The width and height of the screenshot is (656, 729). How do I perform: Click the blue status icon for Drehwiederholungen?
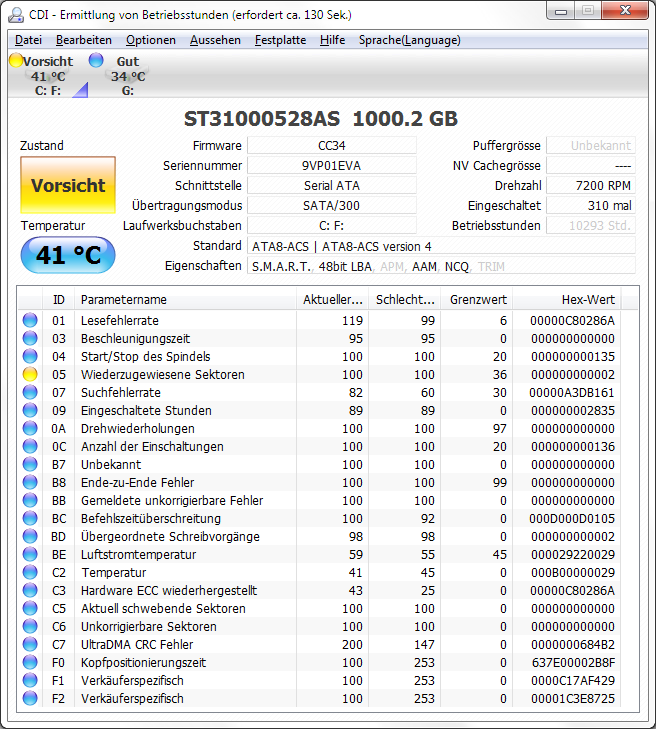tap(30, 428)
